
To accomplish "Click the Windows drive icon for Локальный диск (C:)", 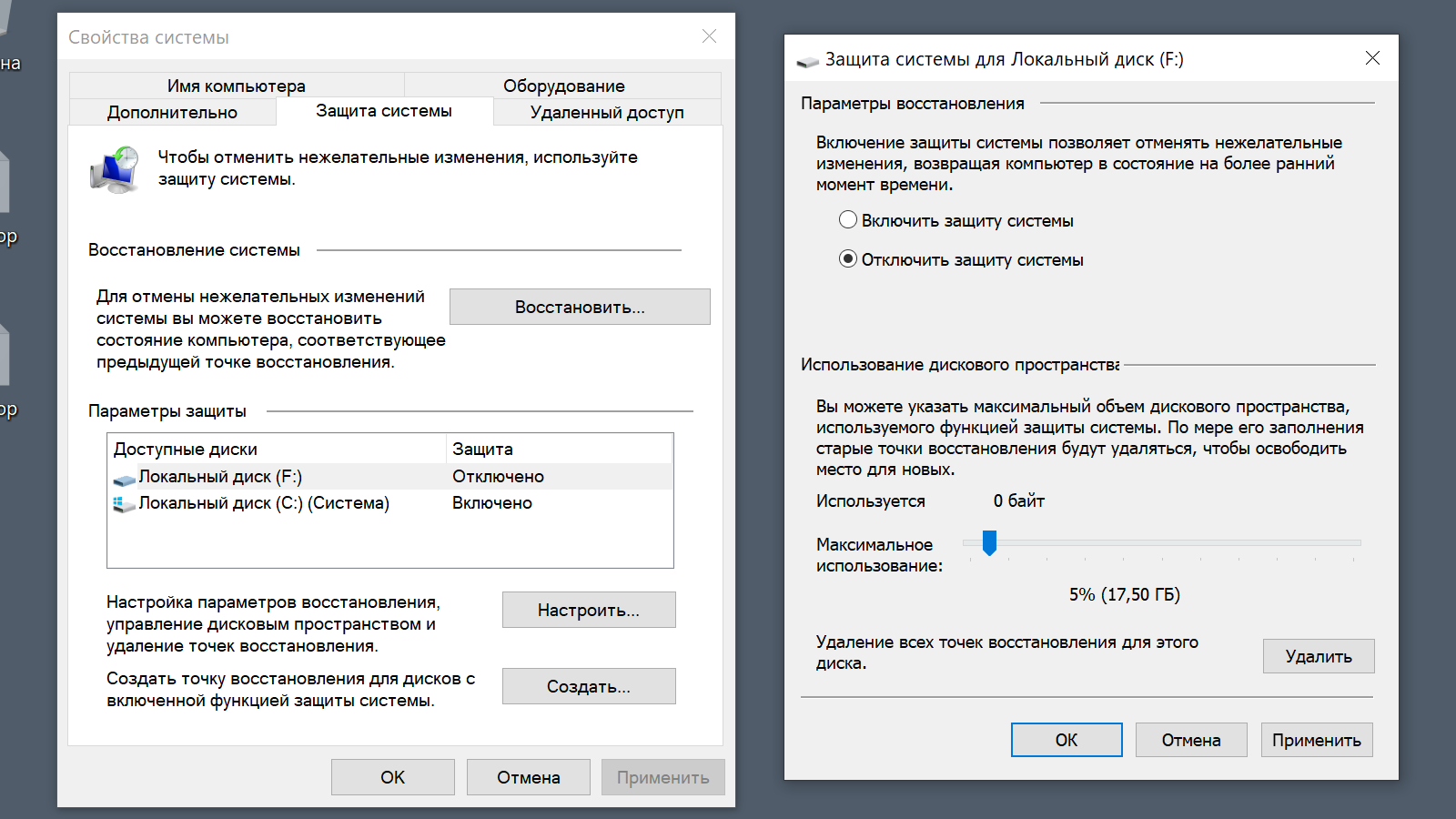I will pyautogui.click(x=124, y=504).
